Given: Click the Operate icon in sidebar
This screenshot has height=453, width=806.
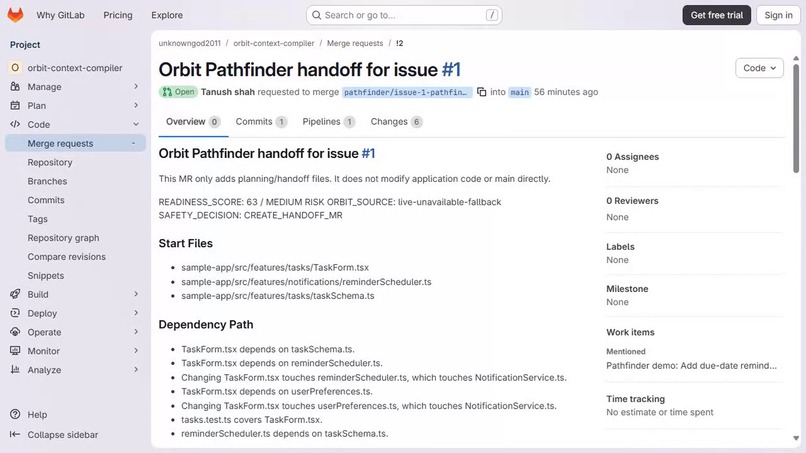Looking at the screenshot, I should pos(15,332).
